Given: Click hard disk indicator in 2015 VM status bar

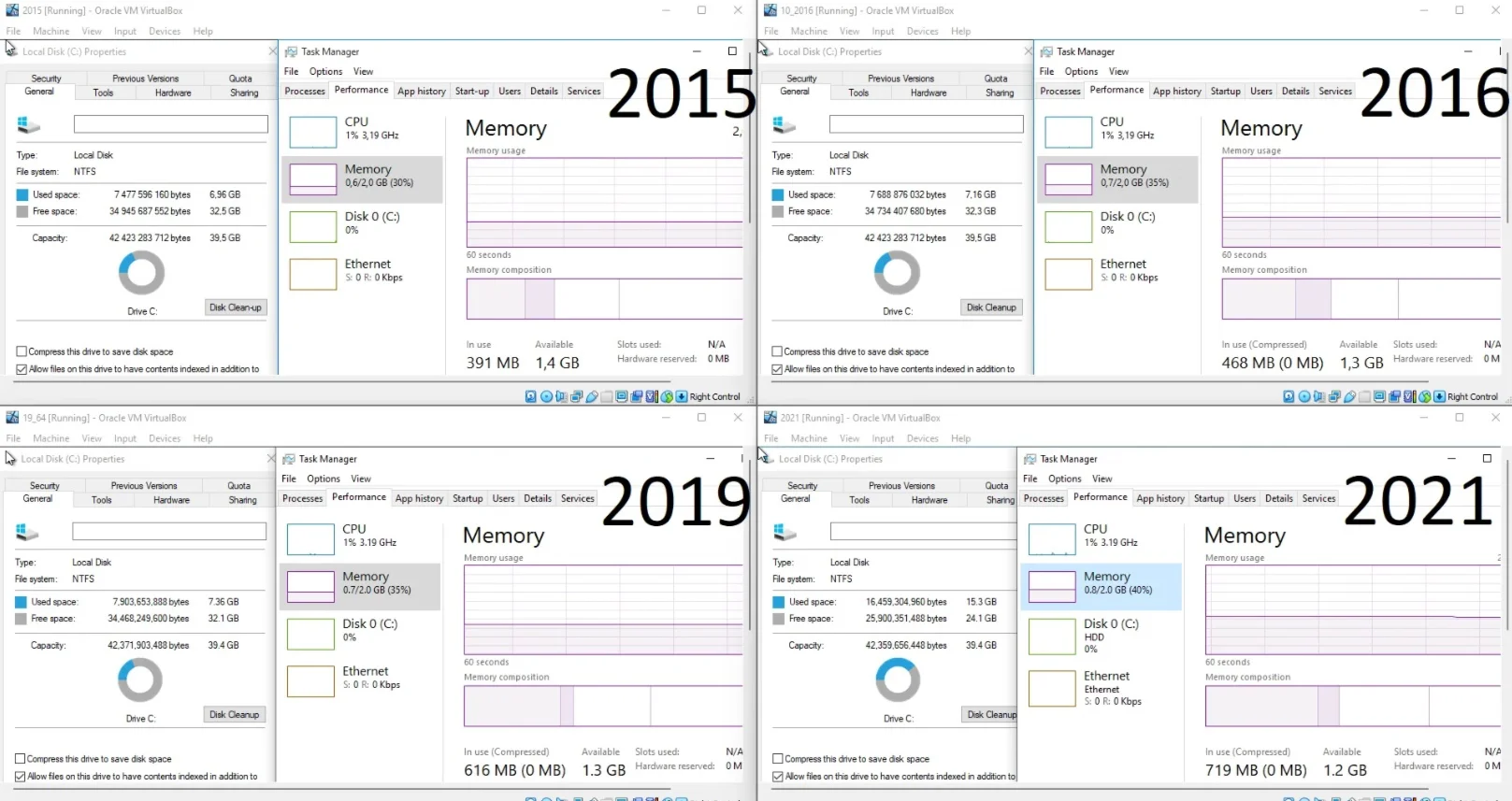Looking at the screenshot, I should click(531, 396).
